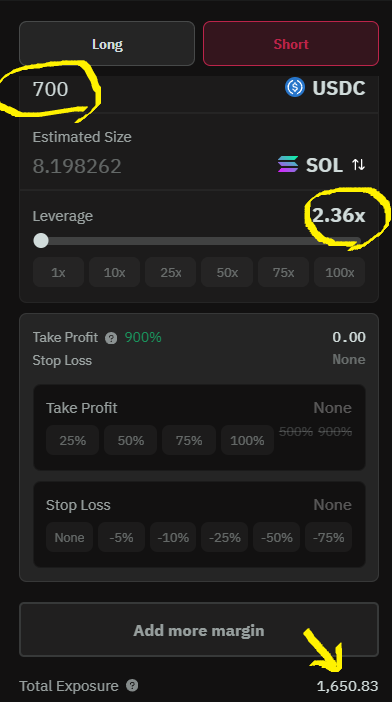
Task: Switch to the Short tab
Action: click(x=291, y=44)
